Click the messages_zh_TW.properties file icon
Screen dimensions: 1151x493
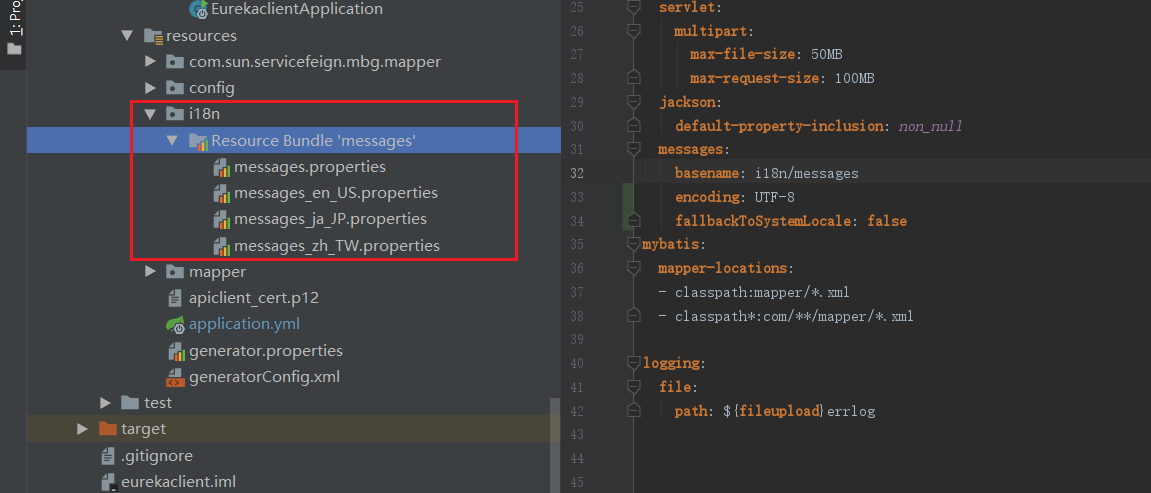coord(222,246)
